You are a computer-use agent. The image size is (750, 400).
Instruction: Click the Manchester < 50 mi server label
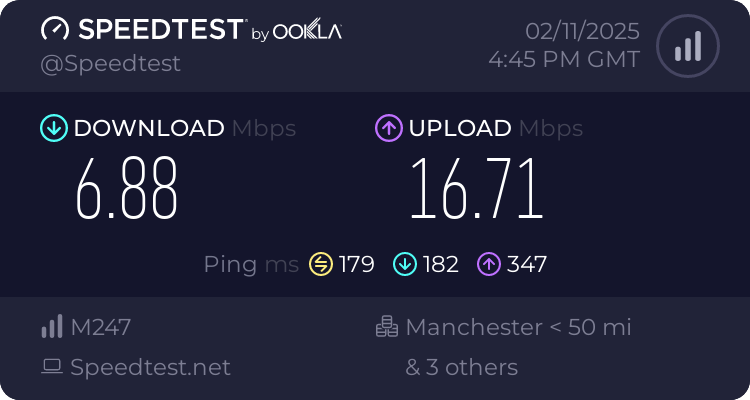click(518, 327)
